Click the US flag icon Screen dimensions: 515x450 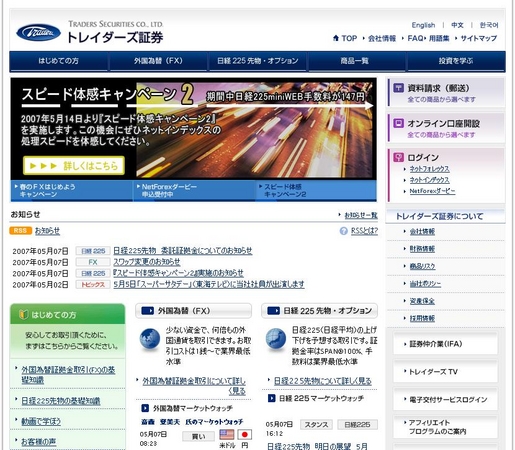pos(227,434)
